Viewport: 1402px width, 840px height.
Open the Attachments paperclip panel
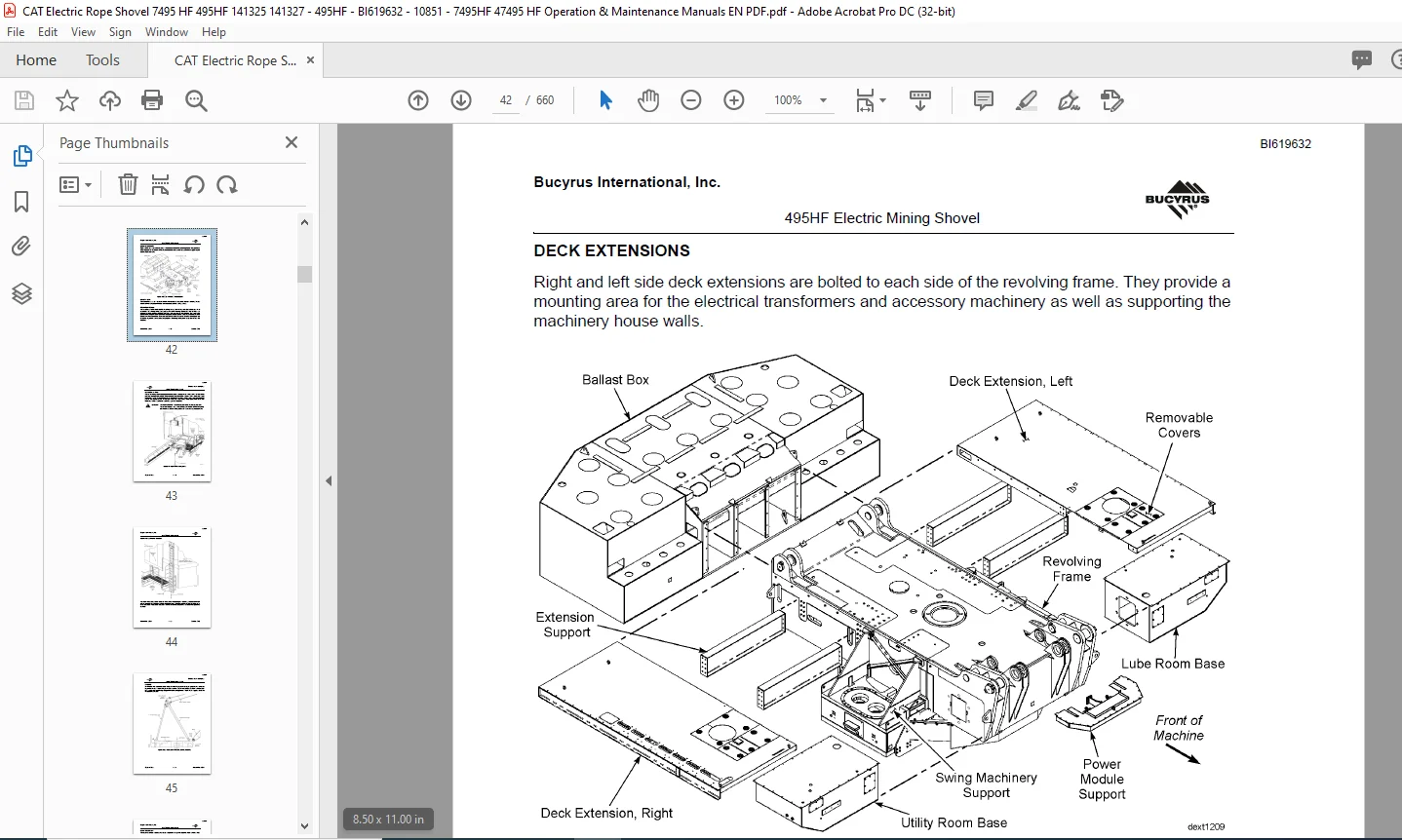[x=21, y=247]
